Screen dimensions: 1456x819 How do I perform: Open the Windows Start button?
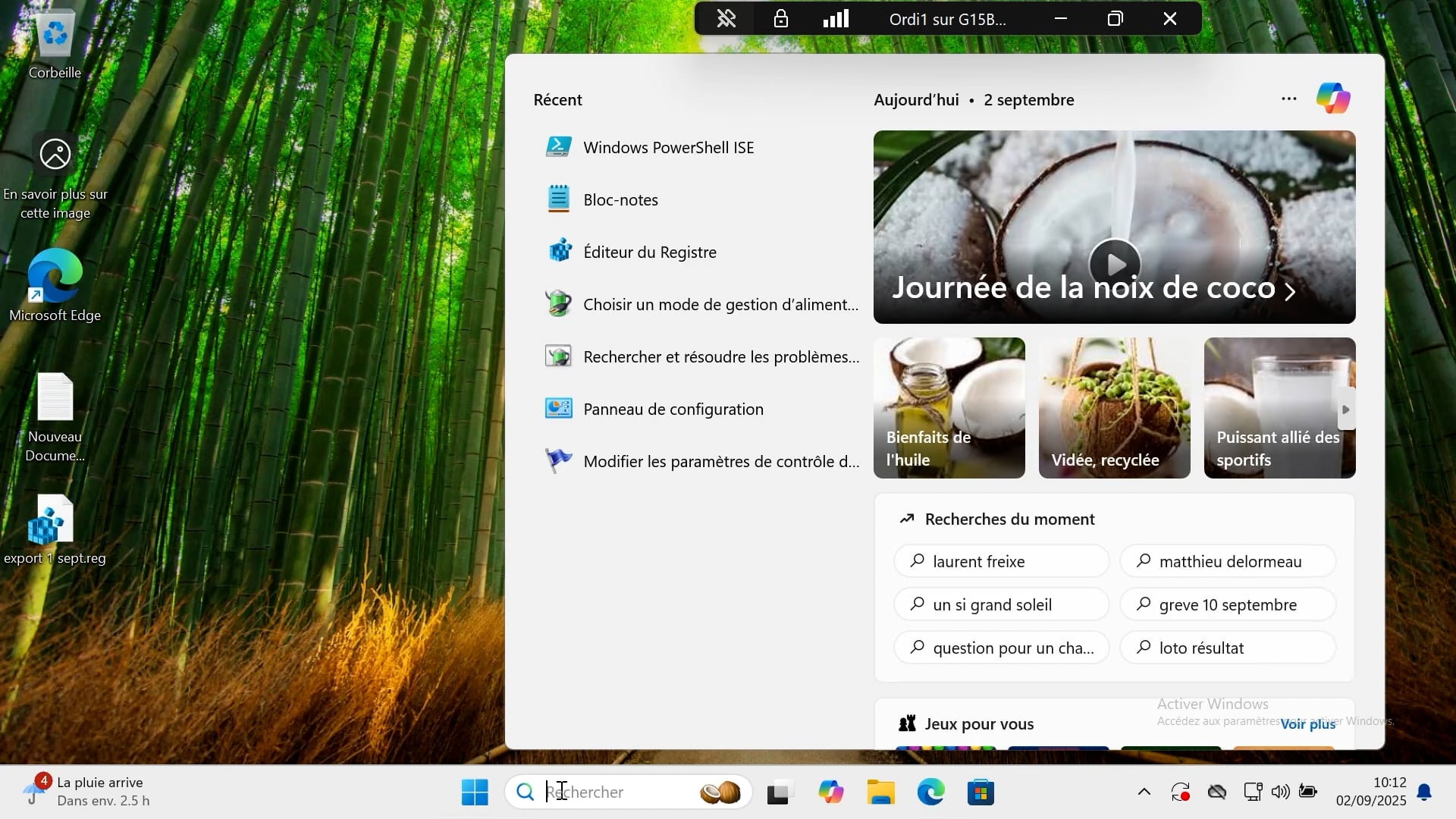tap(475, 792)
